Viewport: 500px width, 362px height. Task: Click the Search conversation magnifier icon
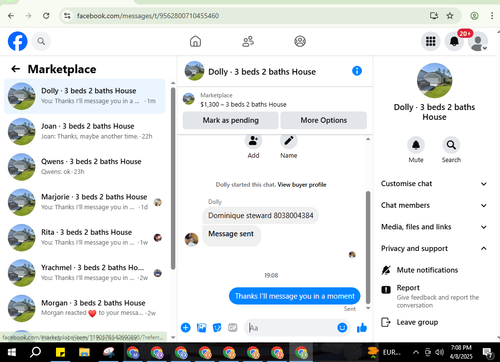coord(451,145)
